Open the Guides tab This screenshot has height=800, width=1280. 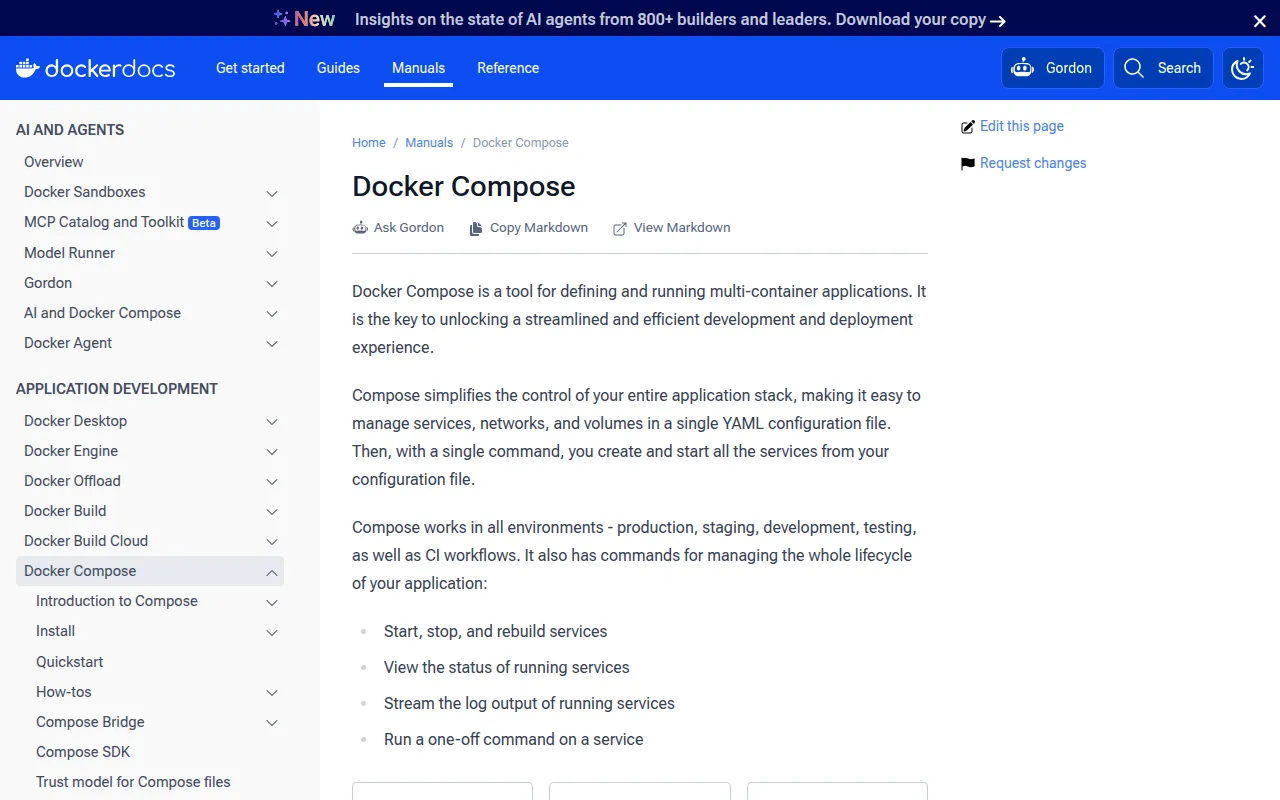click(338, 68)
